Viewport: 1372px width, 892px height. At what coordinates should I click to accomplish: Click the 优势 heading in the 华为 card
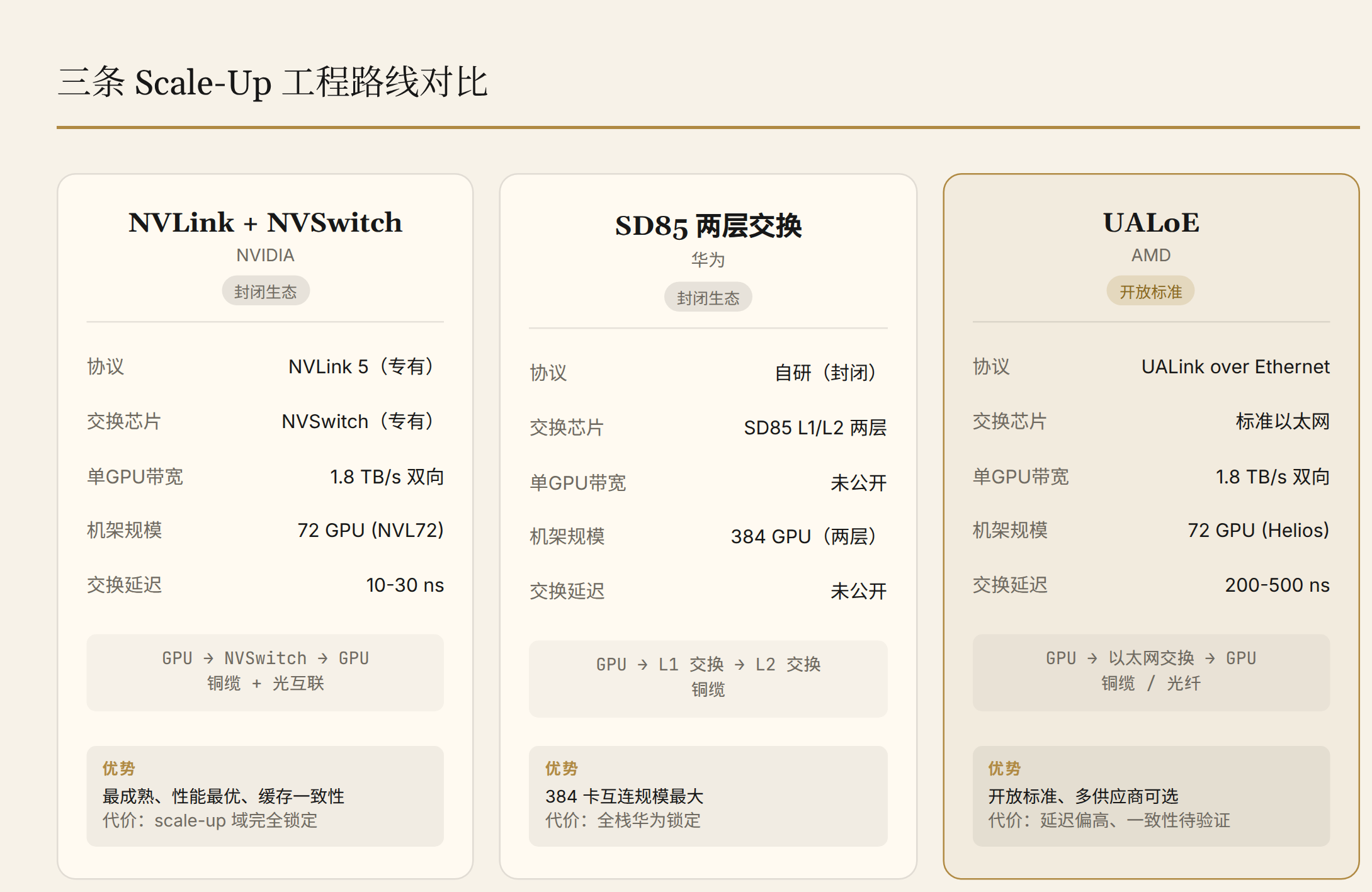point(562,769)
